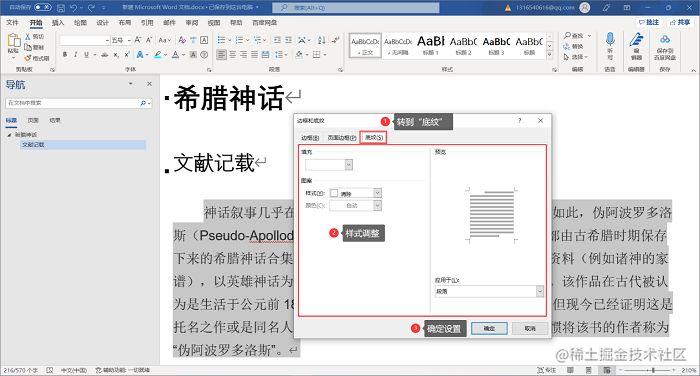The height and width of the screenshot is (376, 700).
Task: Open the fill color dropdown in dialog
Action: point(349,165)
